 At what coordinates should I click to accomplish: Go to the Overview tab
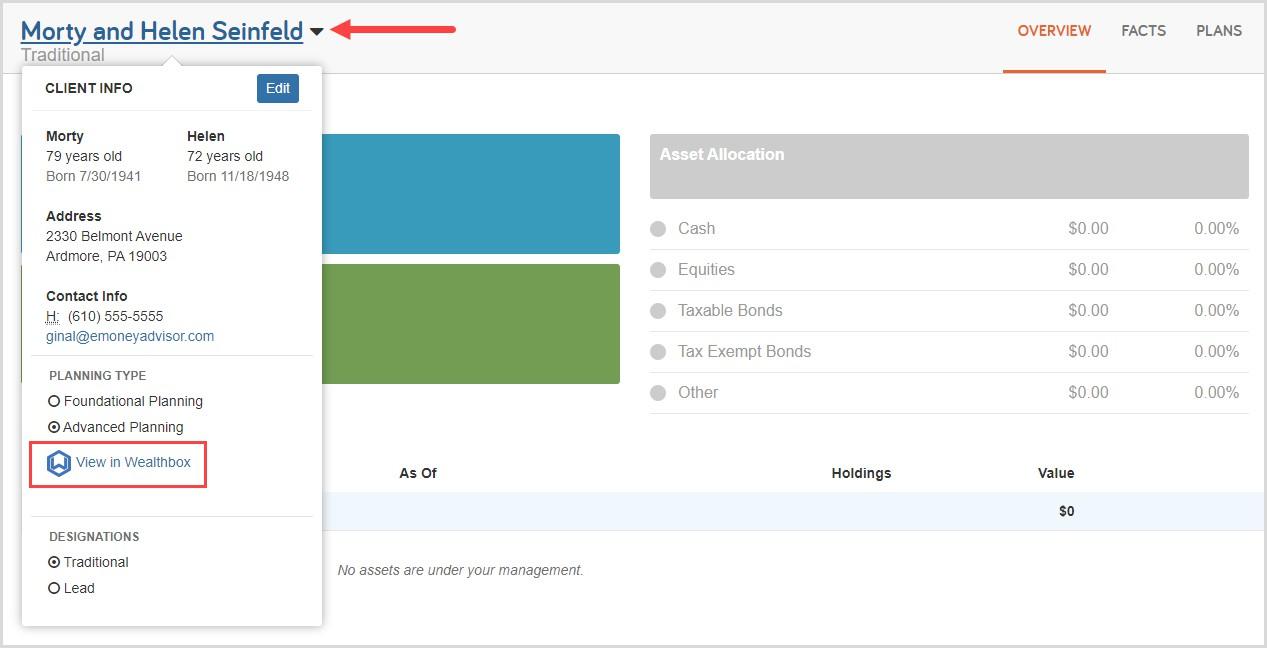point(1054,31)
